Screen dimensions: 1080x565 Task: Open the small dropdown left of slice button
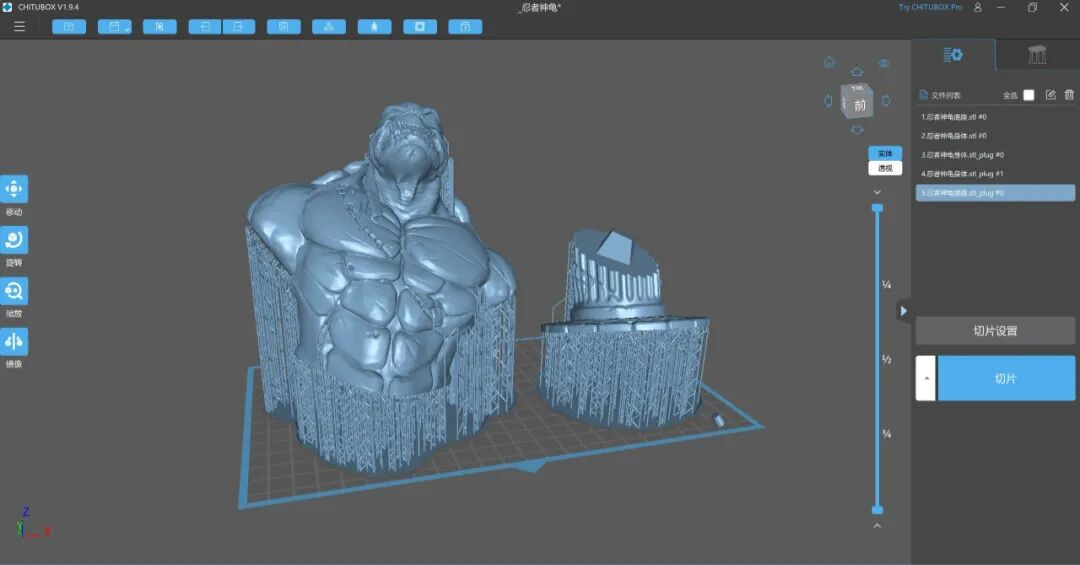pyautogui.click(x=926, y=378)
